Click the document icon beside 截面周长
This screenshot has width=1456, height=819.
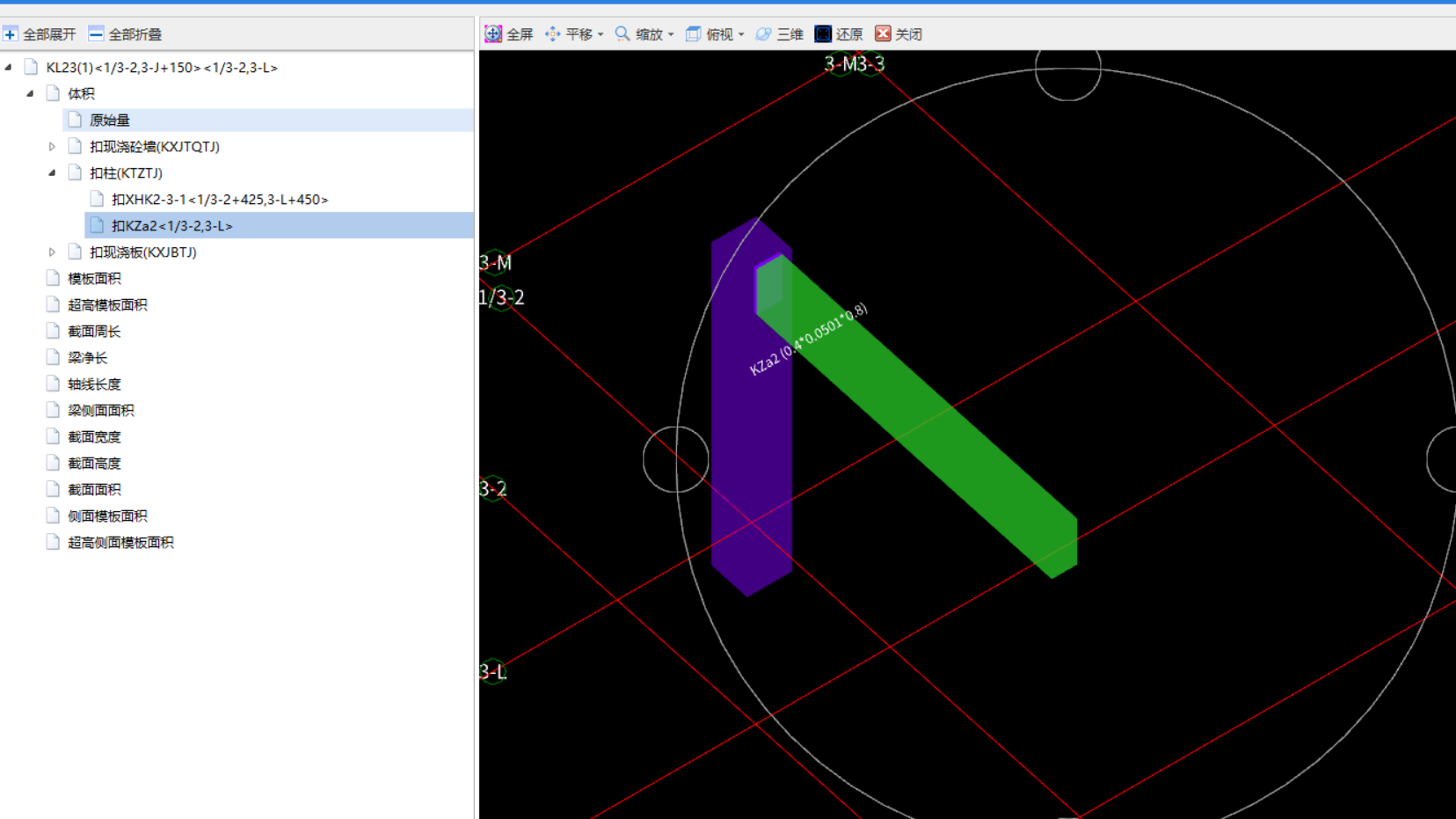coord(53,331)
